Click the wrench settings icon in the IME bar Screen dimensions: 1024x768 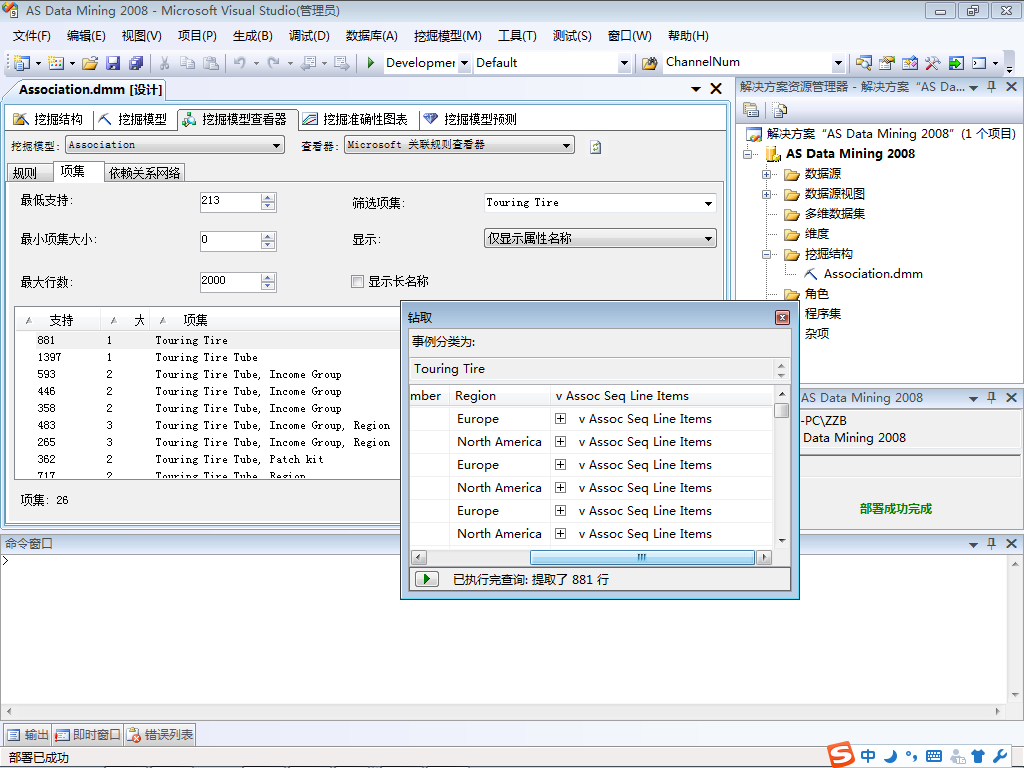pos(1000,756)
